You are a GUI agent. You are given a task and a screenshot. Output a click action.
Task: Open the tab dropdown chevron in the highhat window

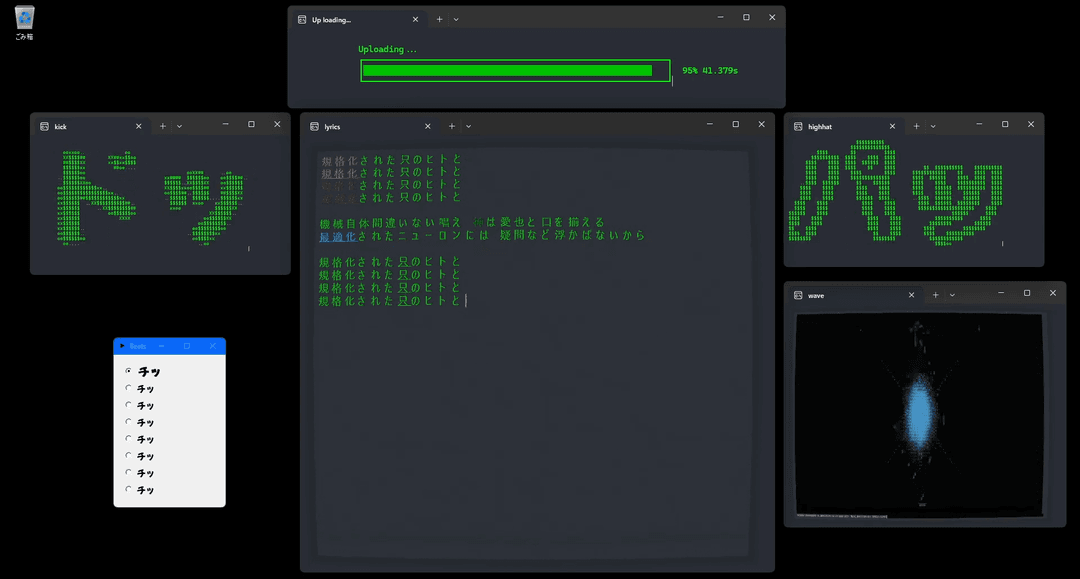pyautogui.click(x=933, y=126)
